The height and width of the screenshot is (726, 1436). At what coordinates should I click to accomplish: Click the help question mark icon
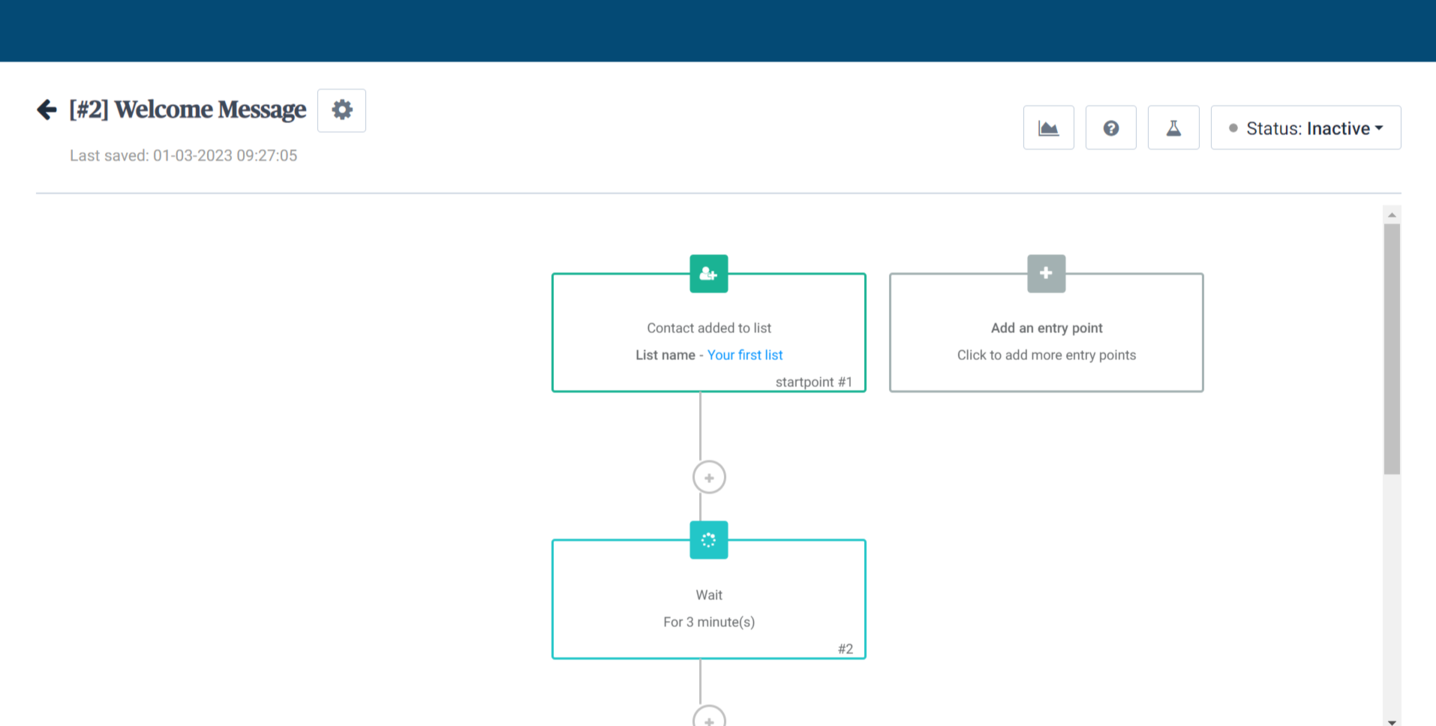1111,128
